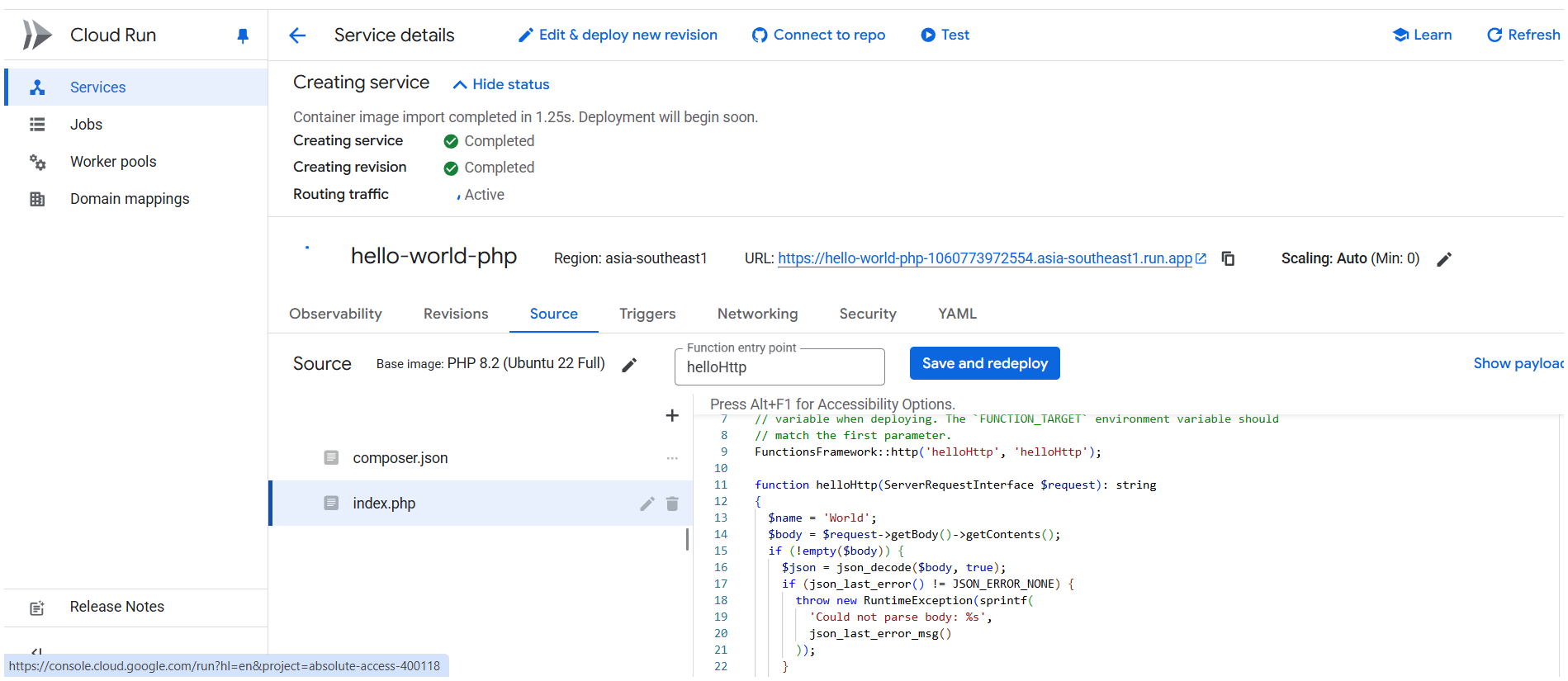
Task: Switch to the Triggers tab
Action: [647, 314]
